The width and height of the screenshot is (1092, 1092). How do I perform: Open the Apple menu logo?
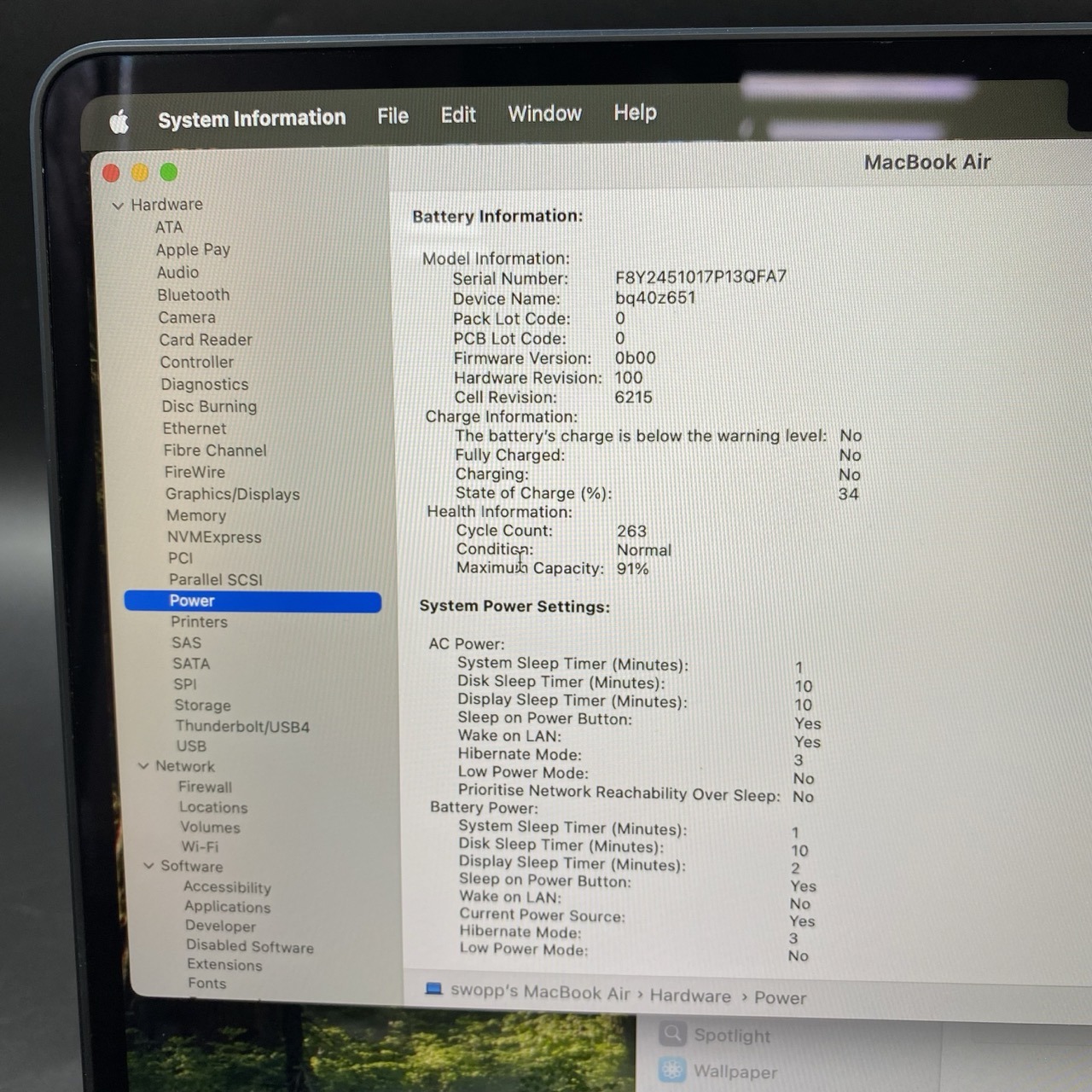119,122
